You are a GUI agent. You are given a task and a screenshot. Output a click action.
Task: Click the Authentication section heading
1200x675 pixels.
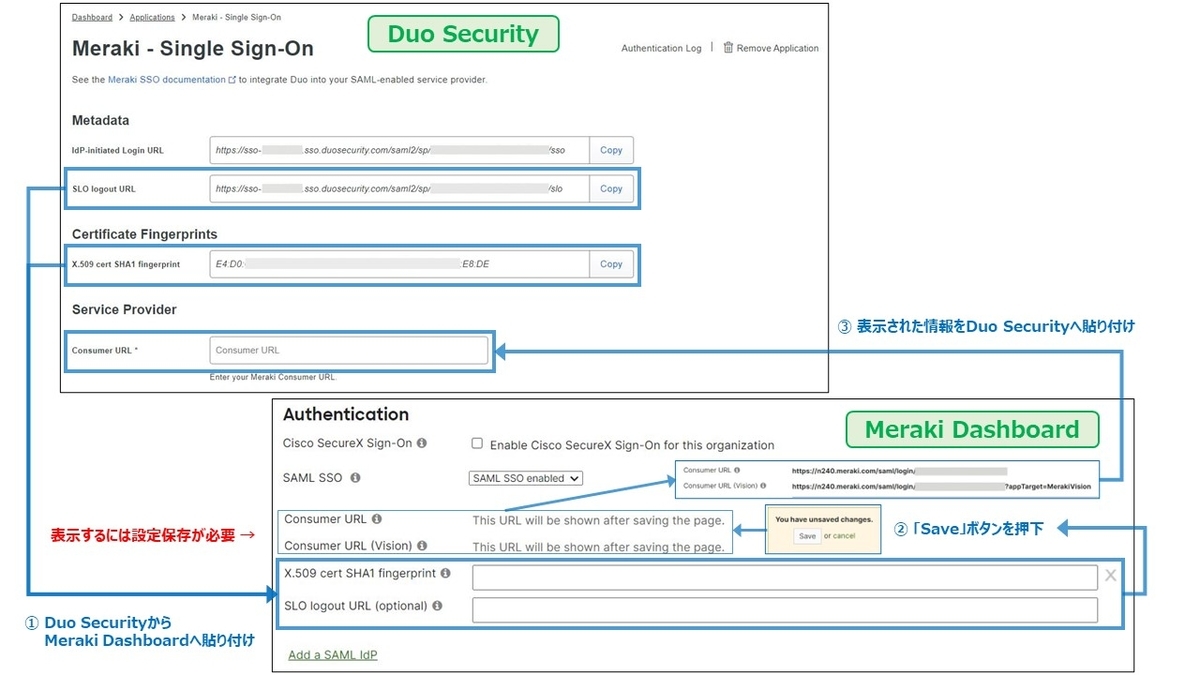tap(346, 414)
